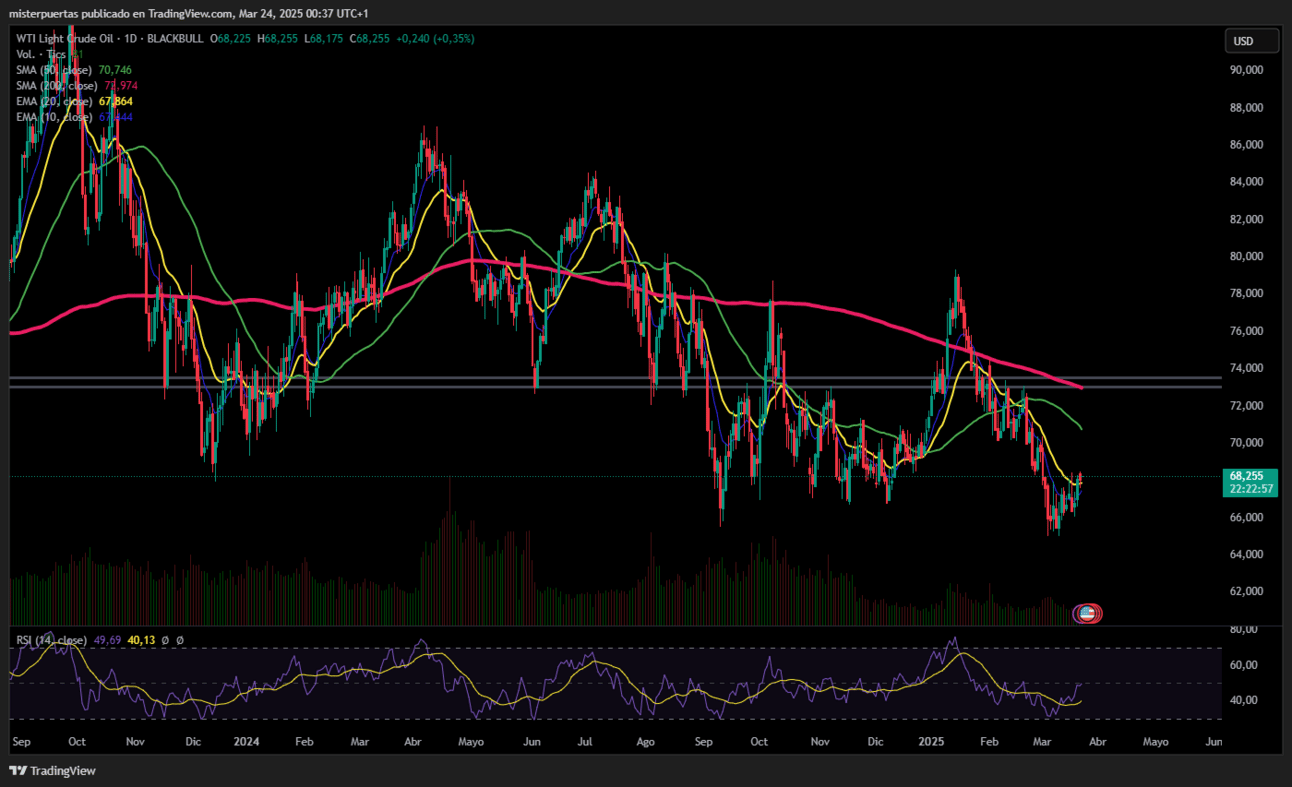Click the Abr label on the time axis
Image resolution: width=1292 pixels, height=787 pixels.
(1095, 742)
